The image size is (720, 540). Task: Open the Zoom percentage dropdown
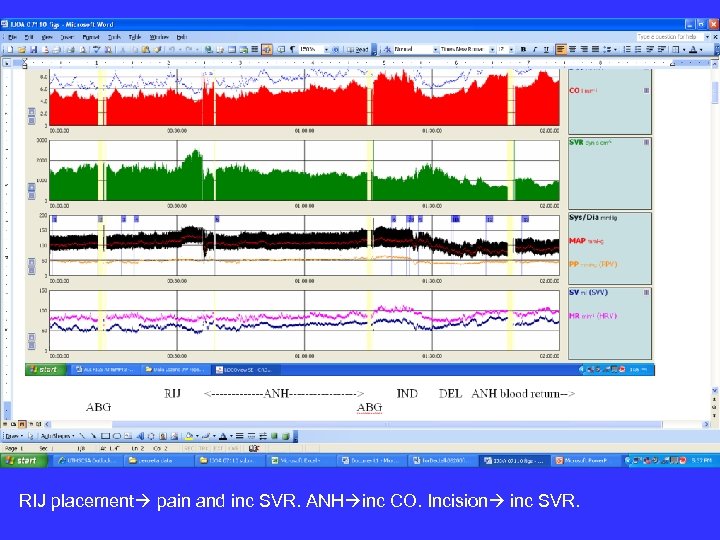(326, 49)
